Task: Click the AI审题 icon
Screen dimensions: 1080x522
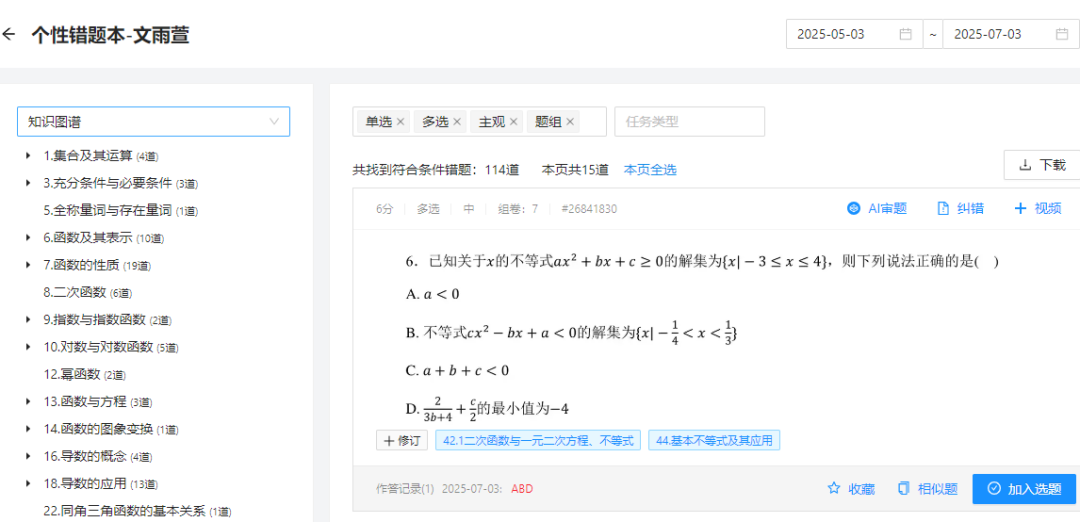Action: pyautogui.click(x=853, y=209)
